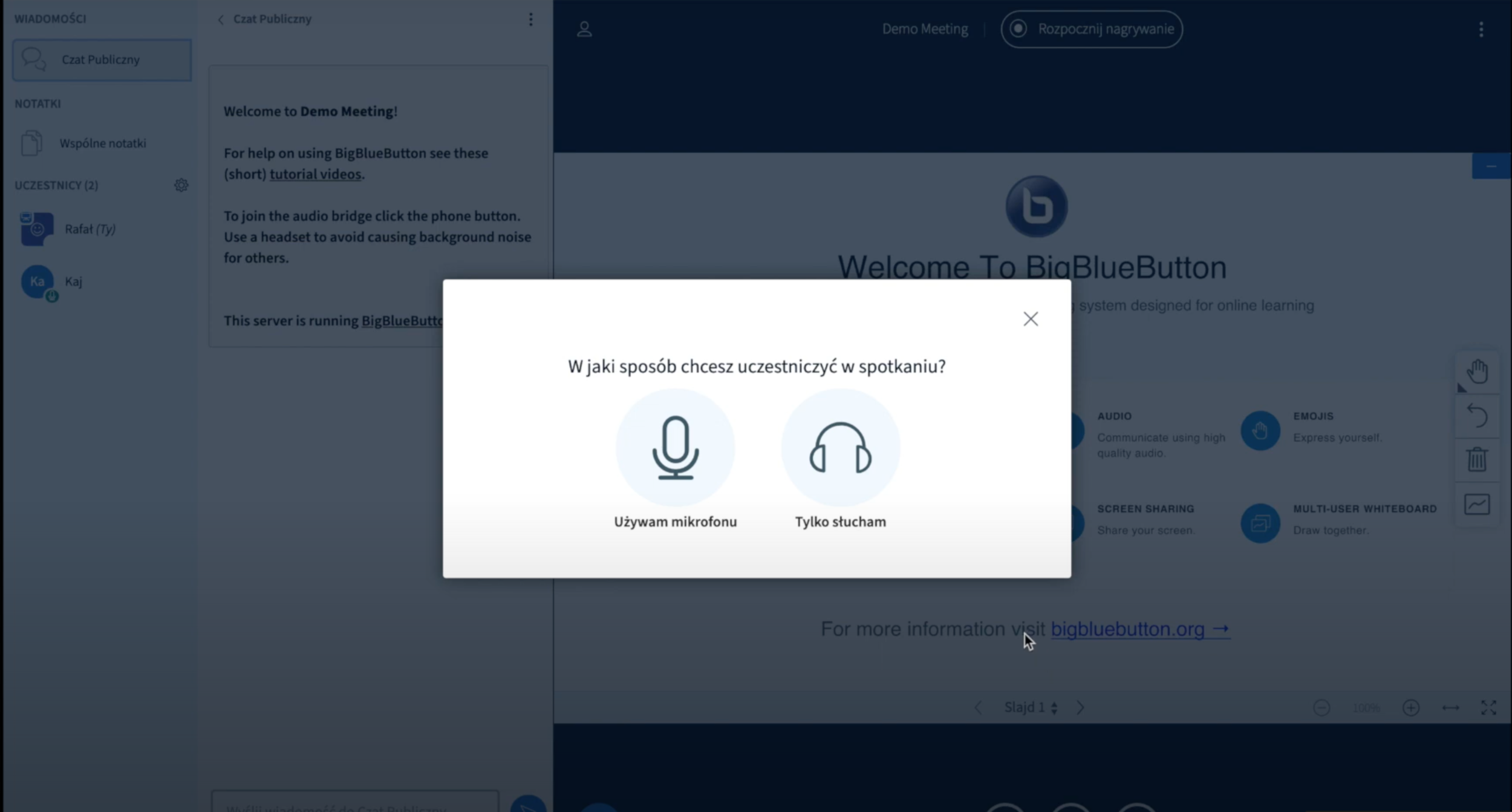Click the chat message input field
Viewport: 1512px width, 812px height.
(355, 802)
